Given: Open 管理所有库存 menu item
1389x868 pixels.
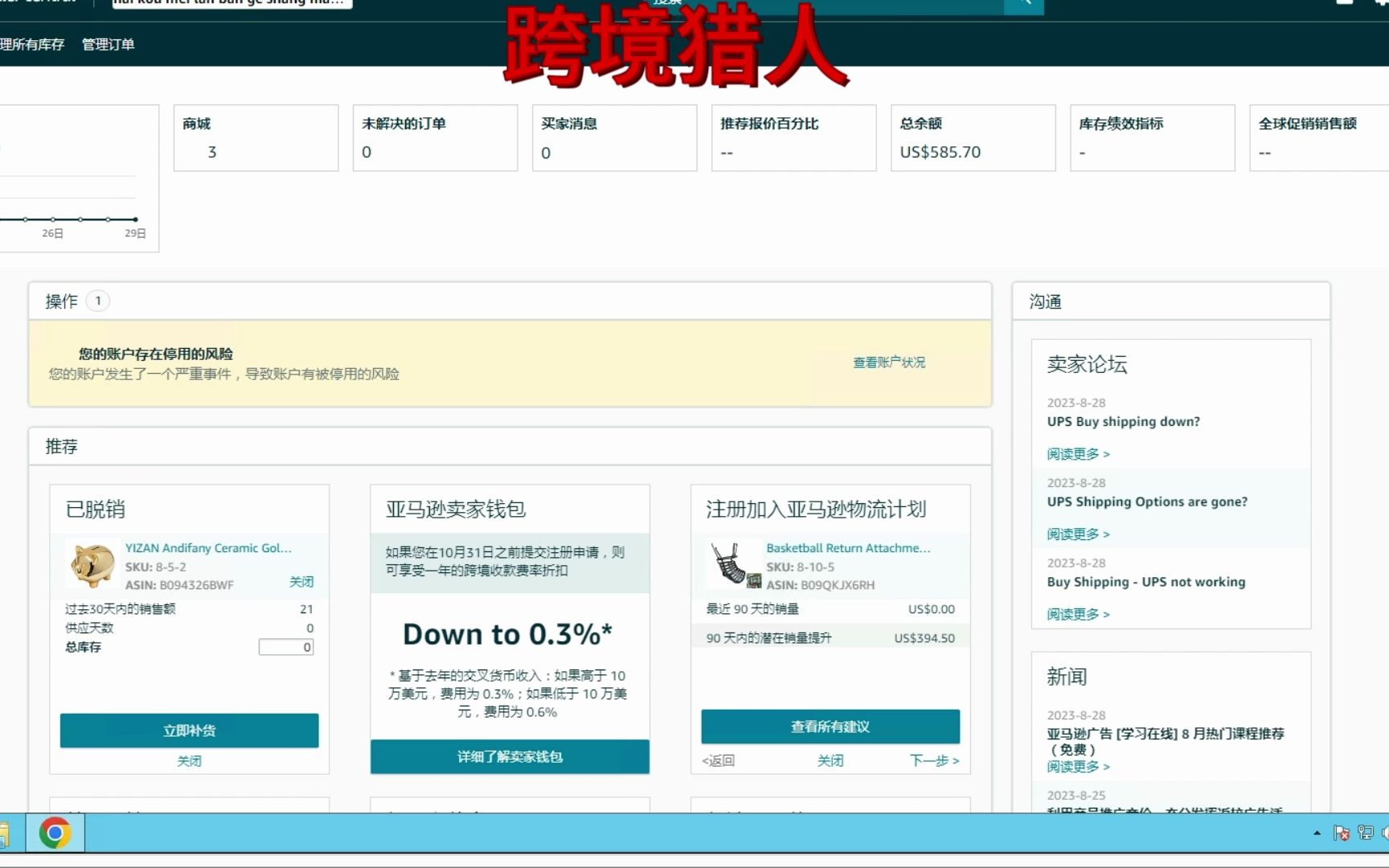Looking at the screenshot, I should click(x=32, y=44).
